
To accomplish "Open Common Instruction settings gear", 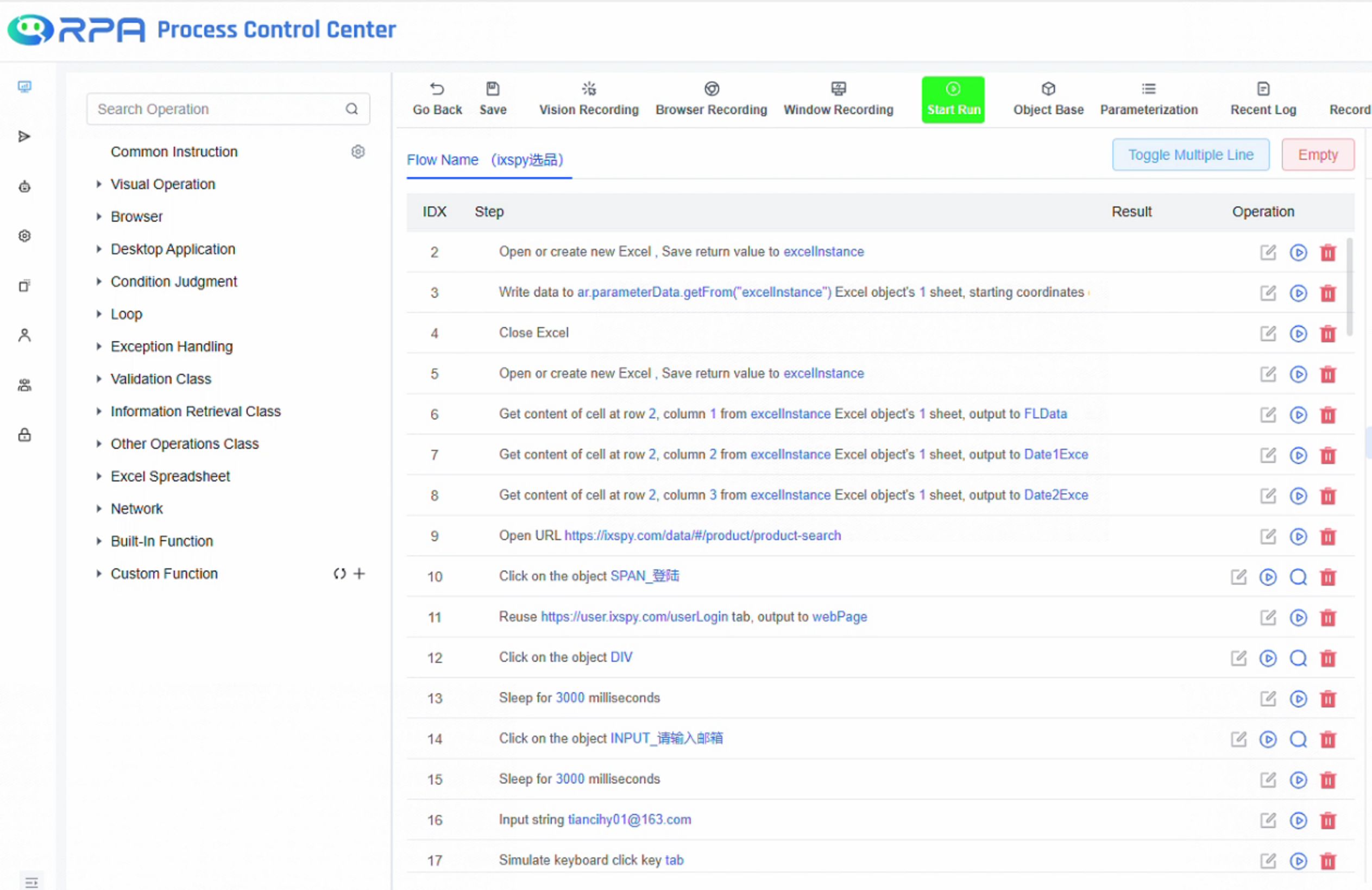I will (358, 152).
